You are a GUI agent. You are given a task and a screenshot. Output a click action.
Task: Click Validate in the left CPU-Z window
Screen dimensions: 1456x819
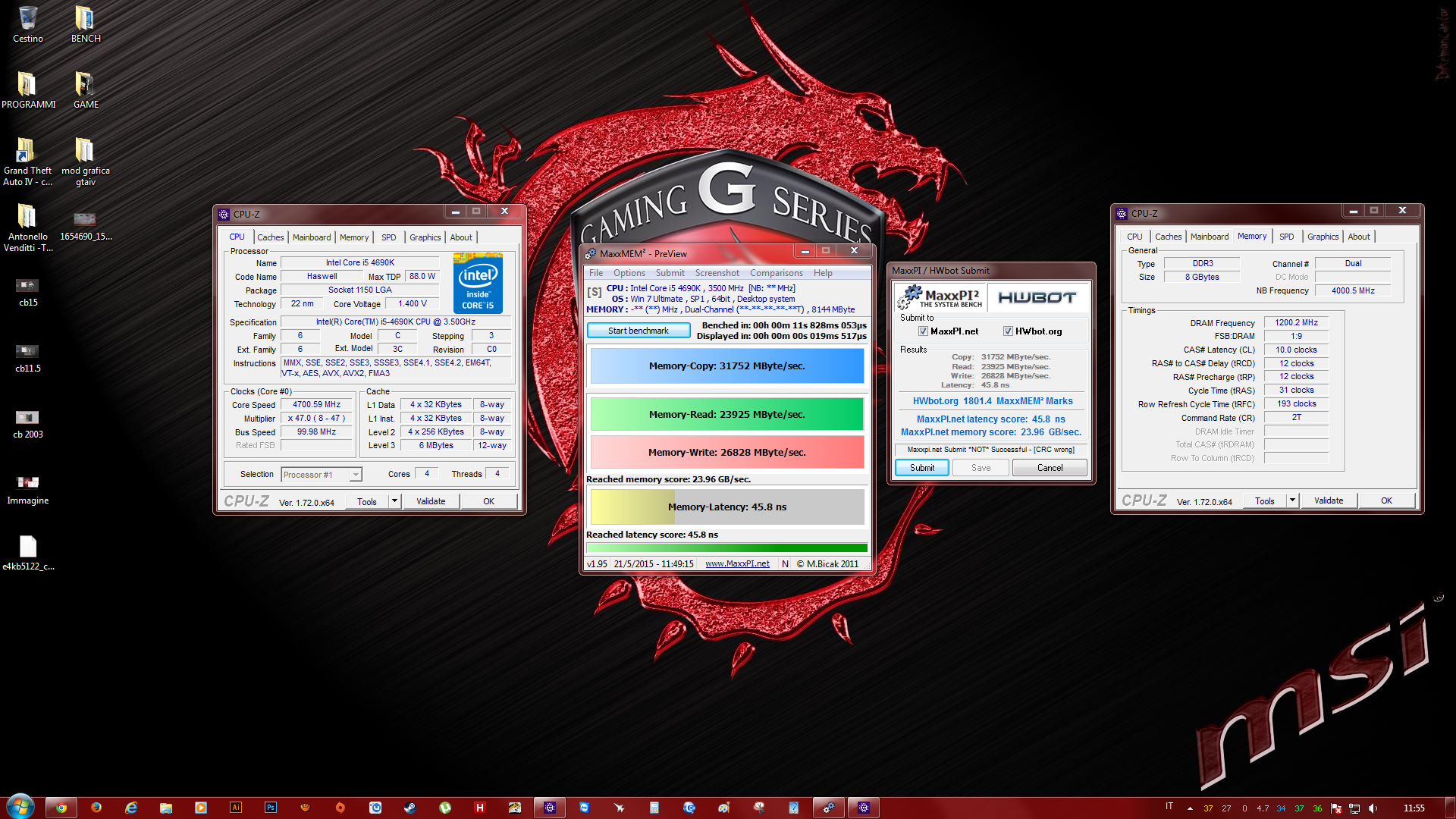click(431, 501)
